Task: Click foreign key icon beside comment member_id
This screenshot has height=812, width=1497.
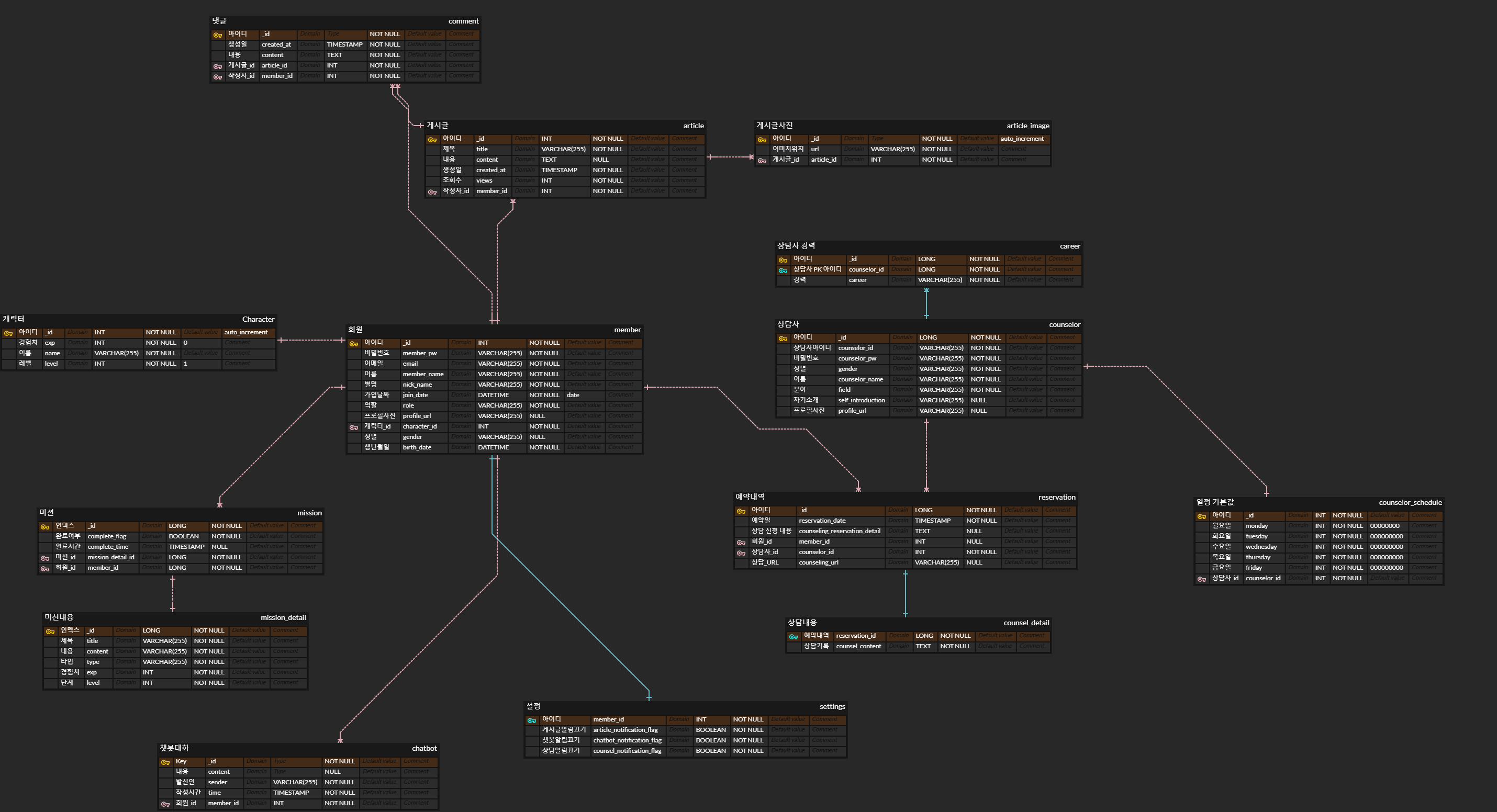Action: pyautogui.click(x=218, y=77)
